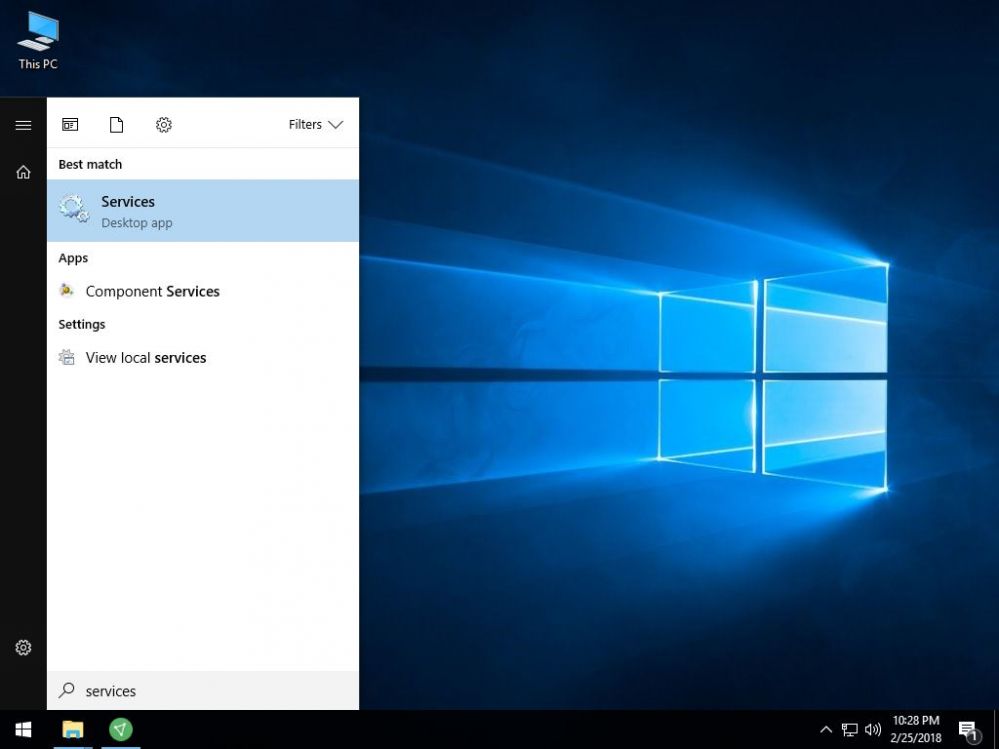Click the services search input field
Viewport: 999px width, 749px height.
[200, 691]
